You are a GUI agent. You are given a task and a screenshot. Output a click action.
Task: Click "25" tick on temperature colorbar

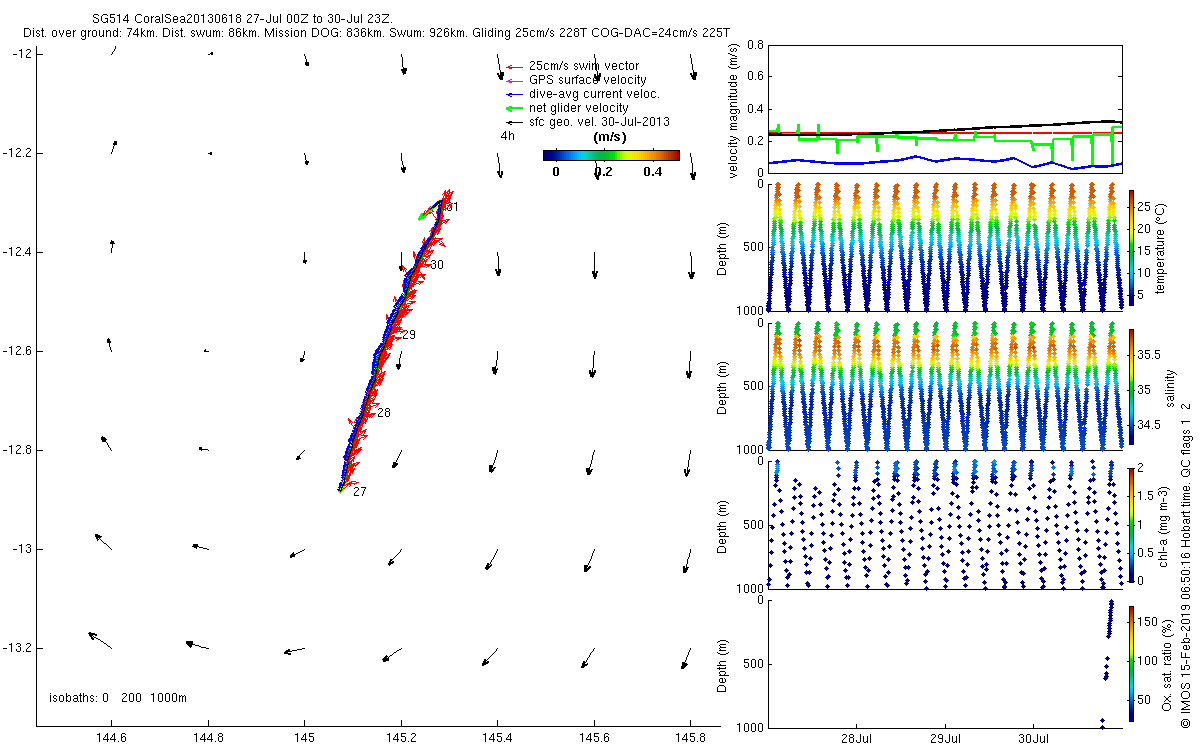1144,205
